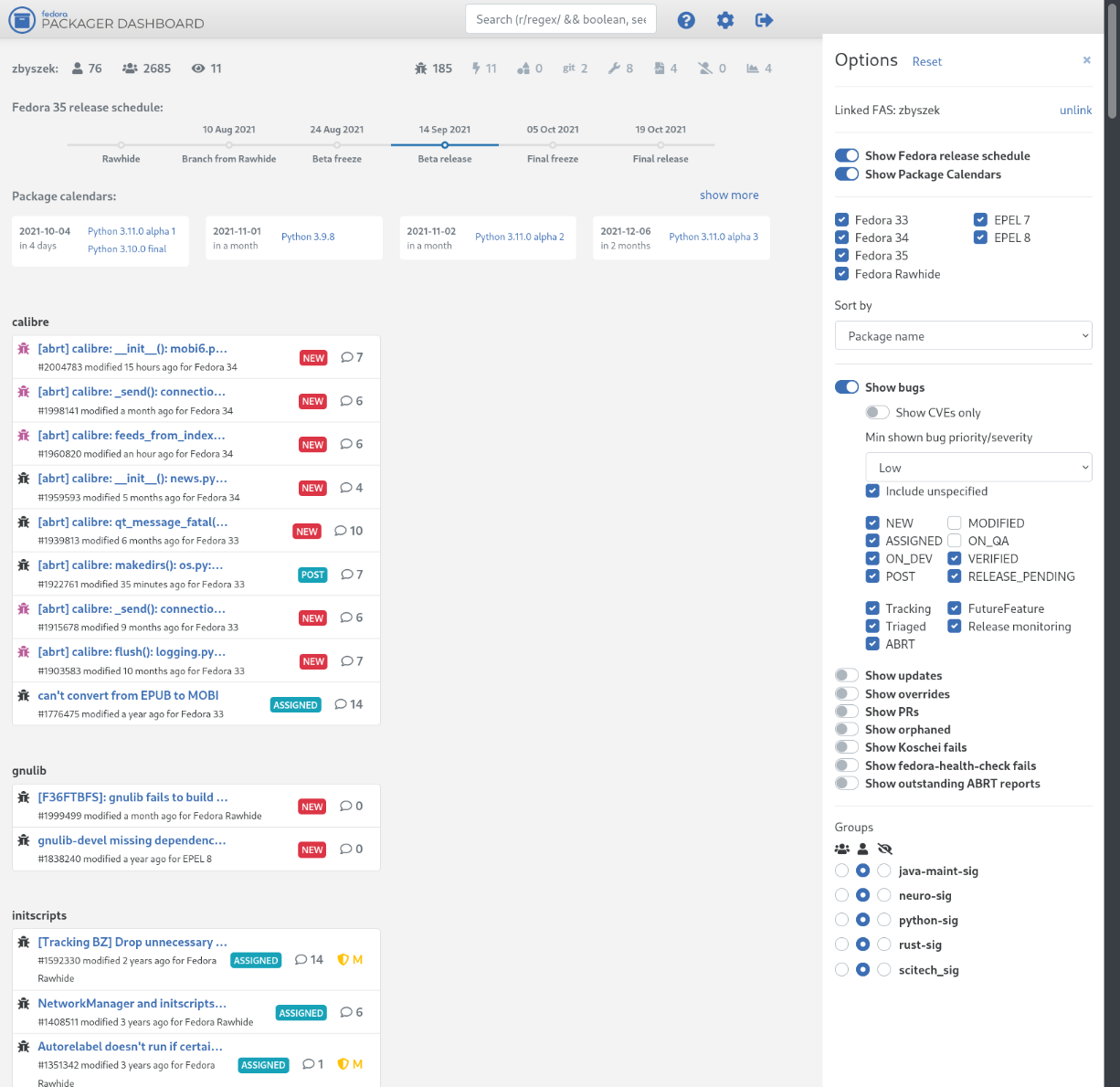Viewport: 1120px width, 1087px height.
Task: Click the Reset options link
Action: click(x=926, y=61)
